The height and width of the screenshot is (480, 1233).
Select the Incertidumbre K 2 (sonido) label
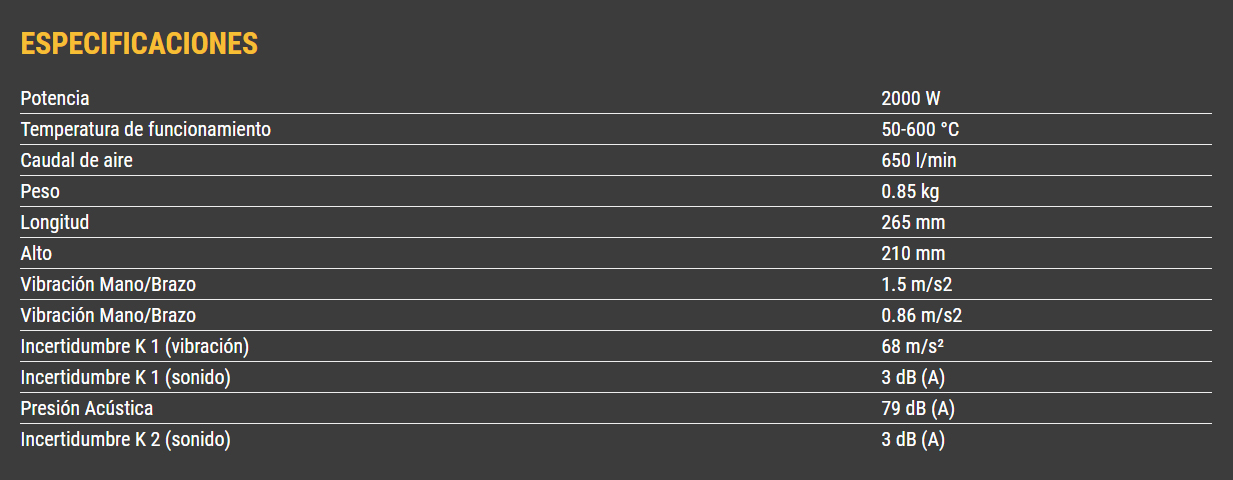(x=125, y=440)
